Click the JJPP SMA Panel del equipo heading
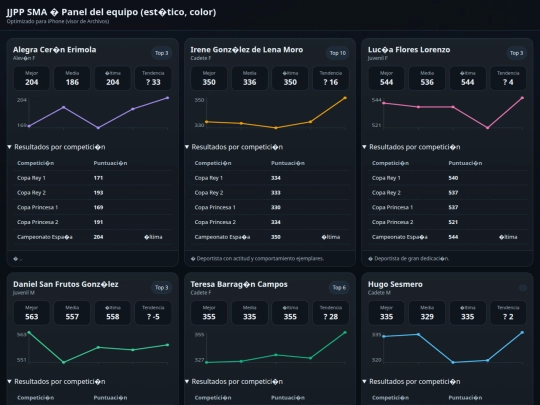 coord(111,12)
